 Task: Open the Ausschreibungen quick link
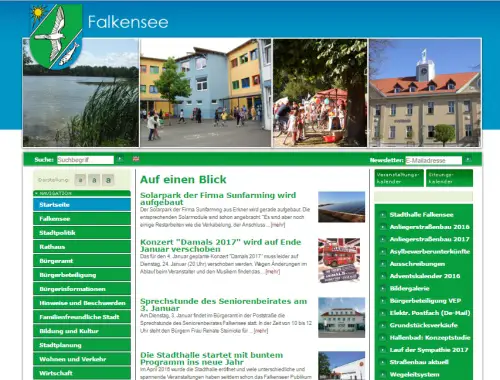pyautogui.click(x=417, y=264)
